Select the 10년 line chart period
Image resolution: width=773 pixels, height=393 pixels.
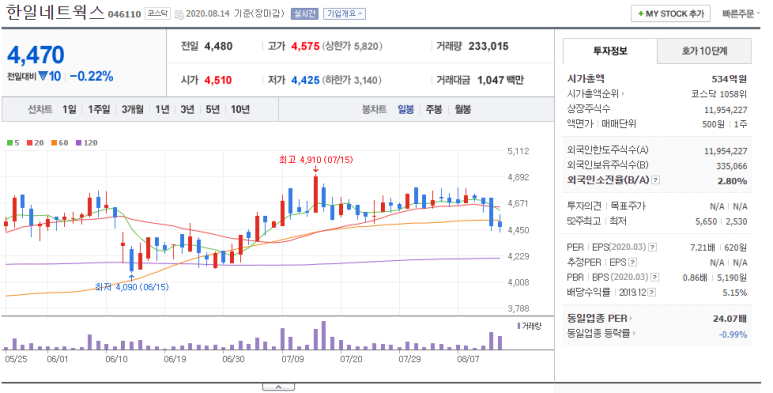tap(241, 109)
